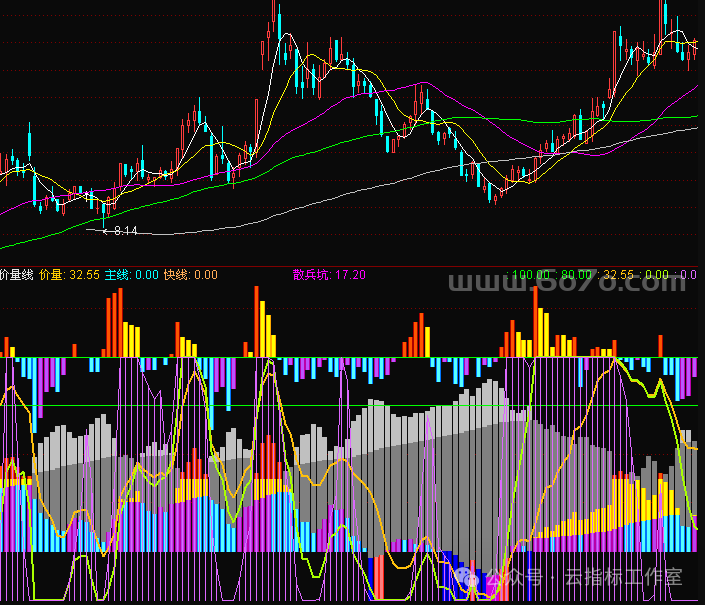Click the 0.00 readout at top right
Viewport: 705px width, 605px height.
coord(657,275)
